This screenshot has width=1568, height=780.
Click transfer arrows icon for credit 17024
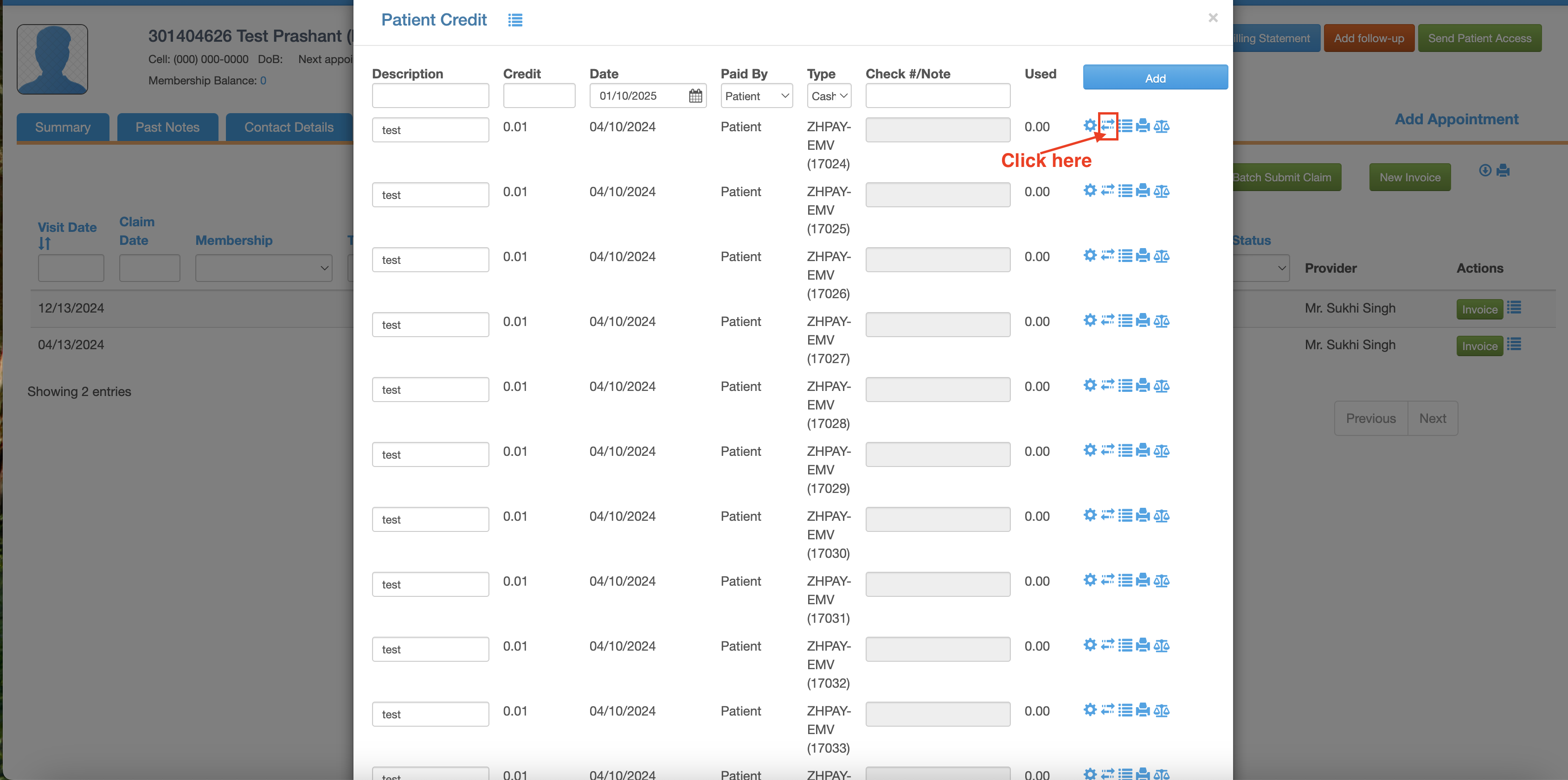coord(1108,125)
